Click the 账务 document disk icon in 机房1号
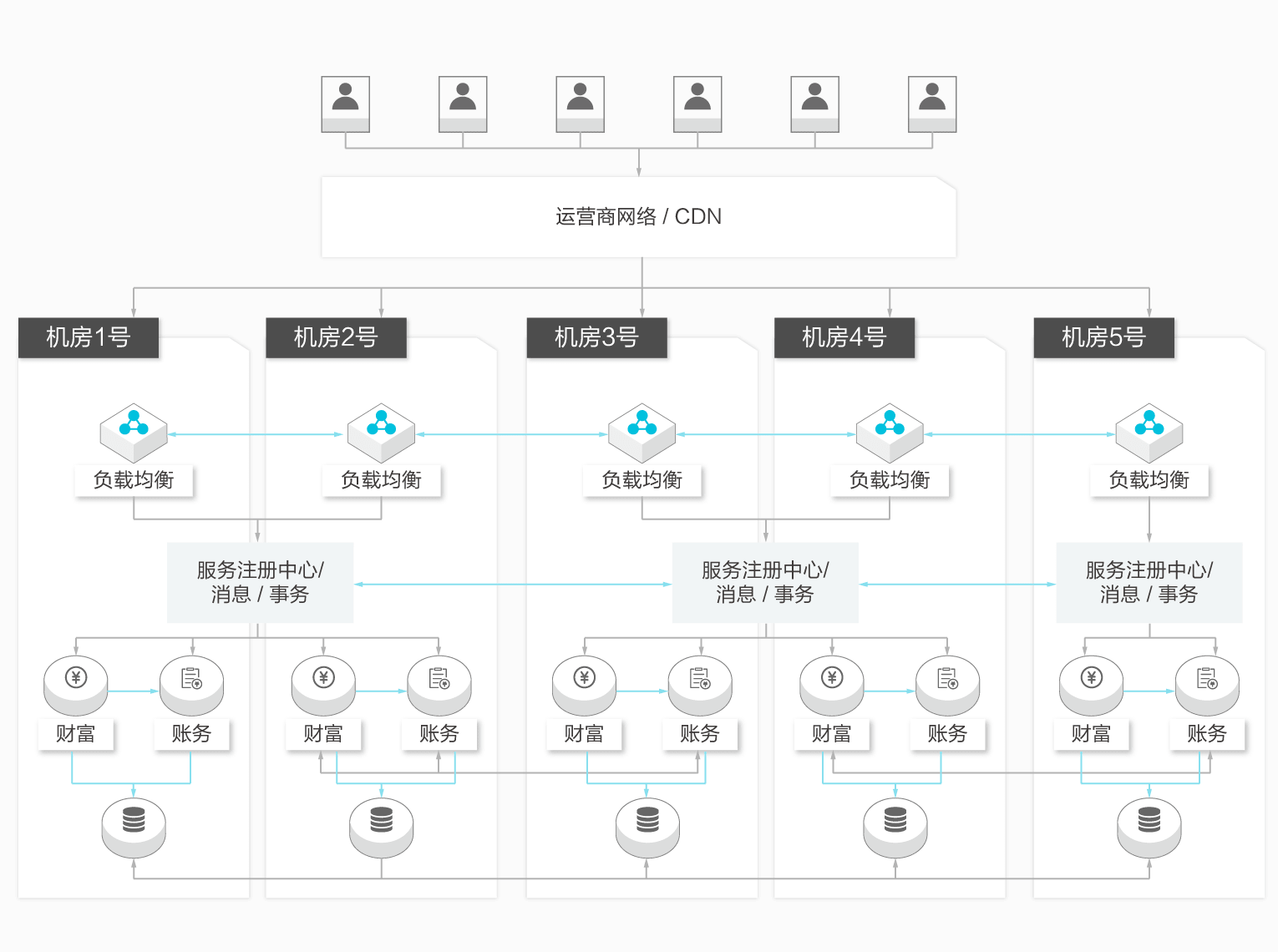This screenshot has width=1278, height=952. click(191, 686)
